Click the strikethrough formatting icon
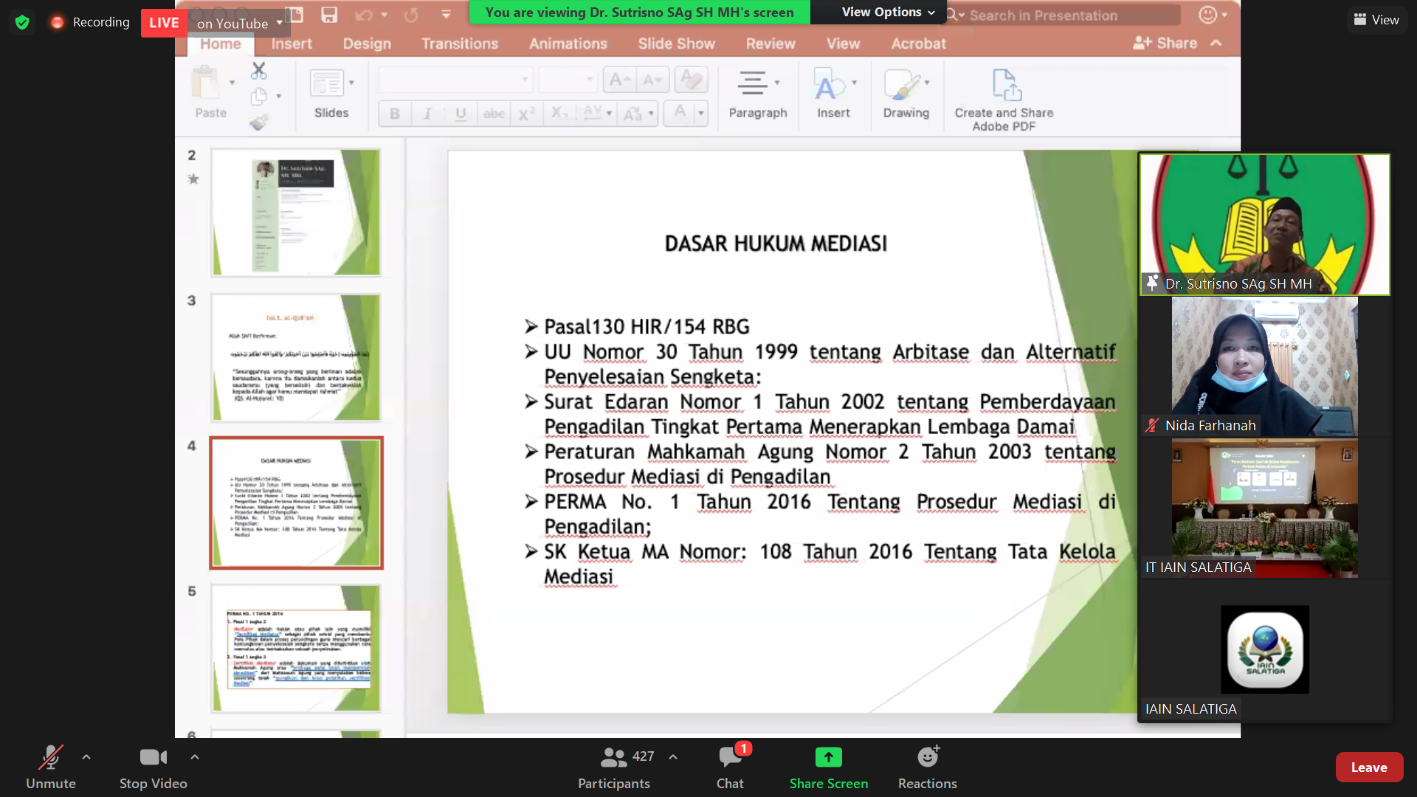The image size is (1417, 797). pyautogui.click(x=494, y=113)
